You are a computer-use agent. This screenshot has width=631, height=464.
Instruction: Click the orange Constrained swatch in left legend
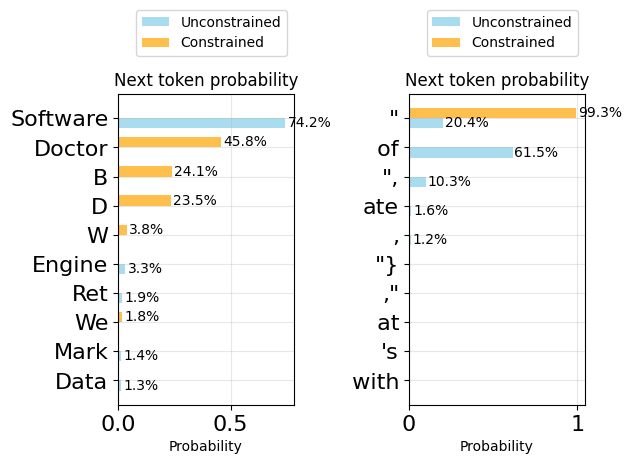[155, 42]
